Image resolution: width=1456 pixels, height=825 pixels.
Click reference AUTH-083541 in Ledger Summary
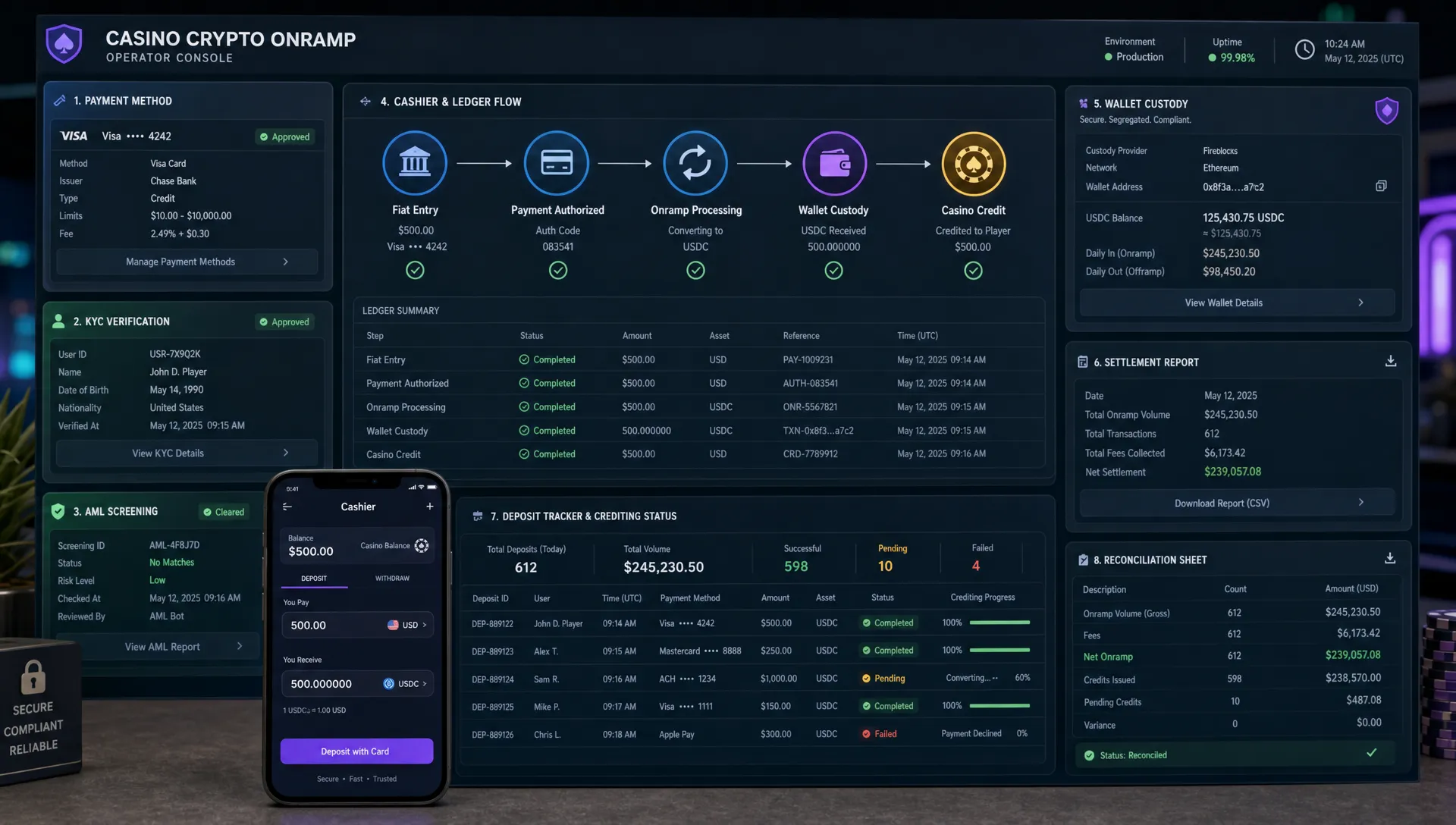click(x=811, y=384)
